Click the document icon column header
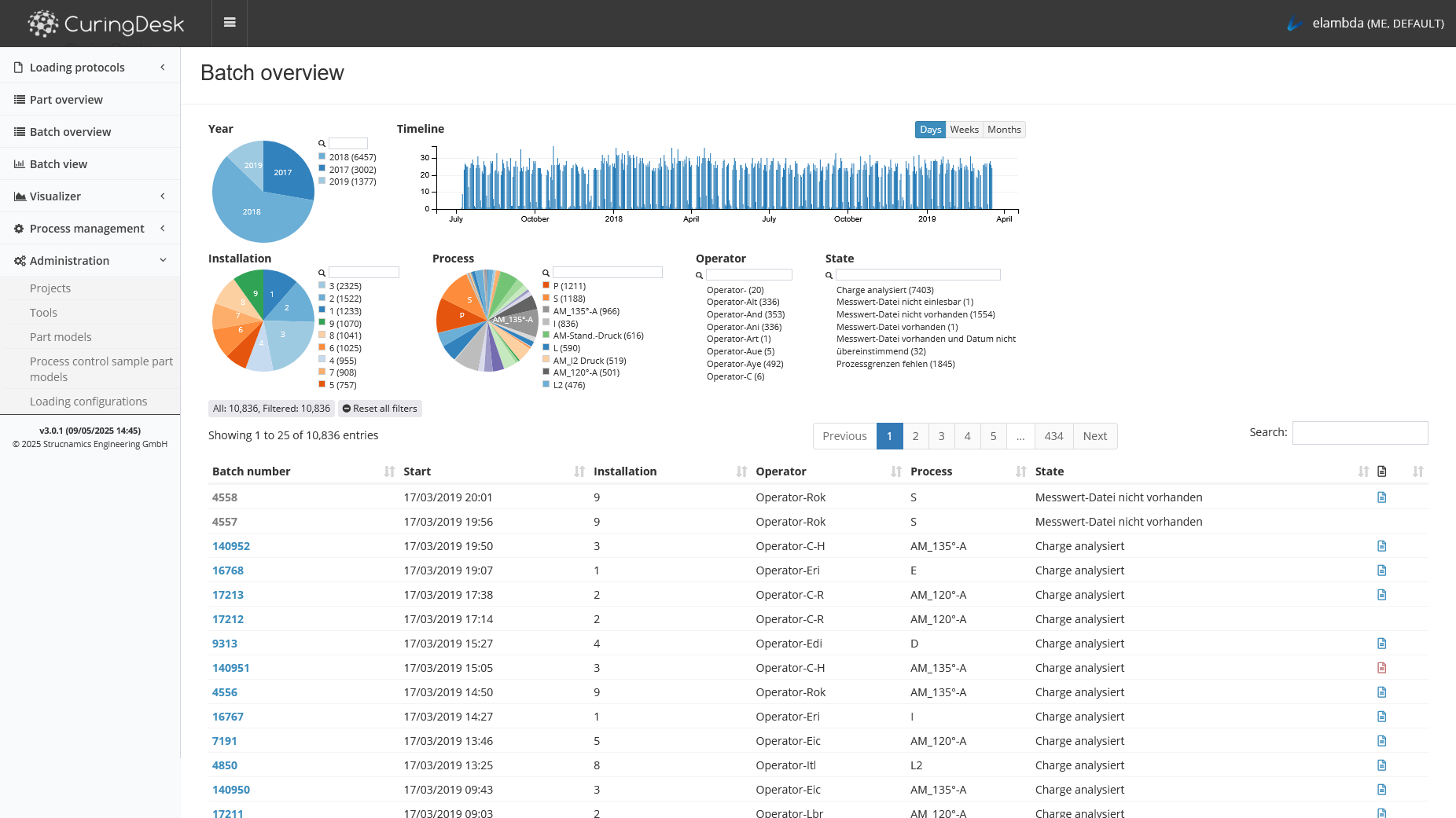1456x818 pixels. pos(1381,471)
